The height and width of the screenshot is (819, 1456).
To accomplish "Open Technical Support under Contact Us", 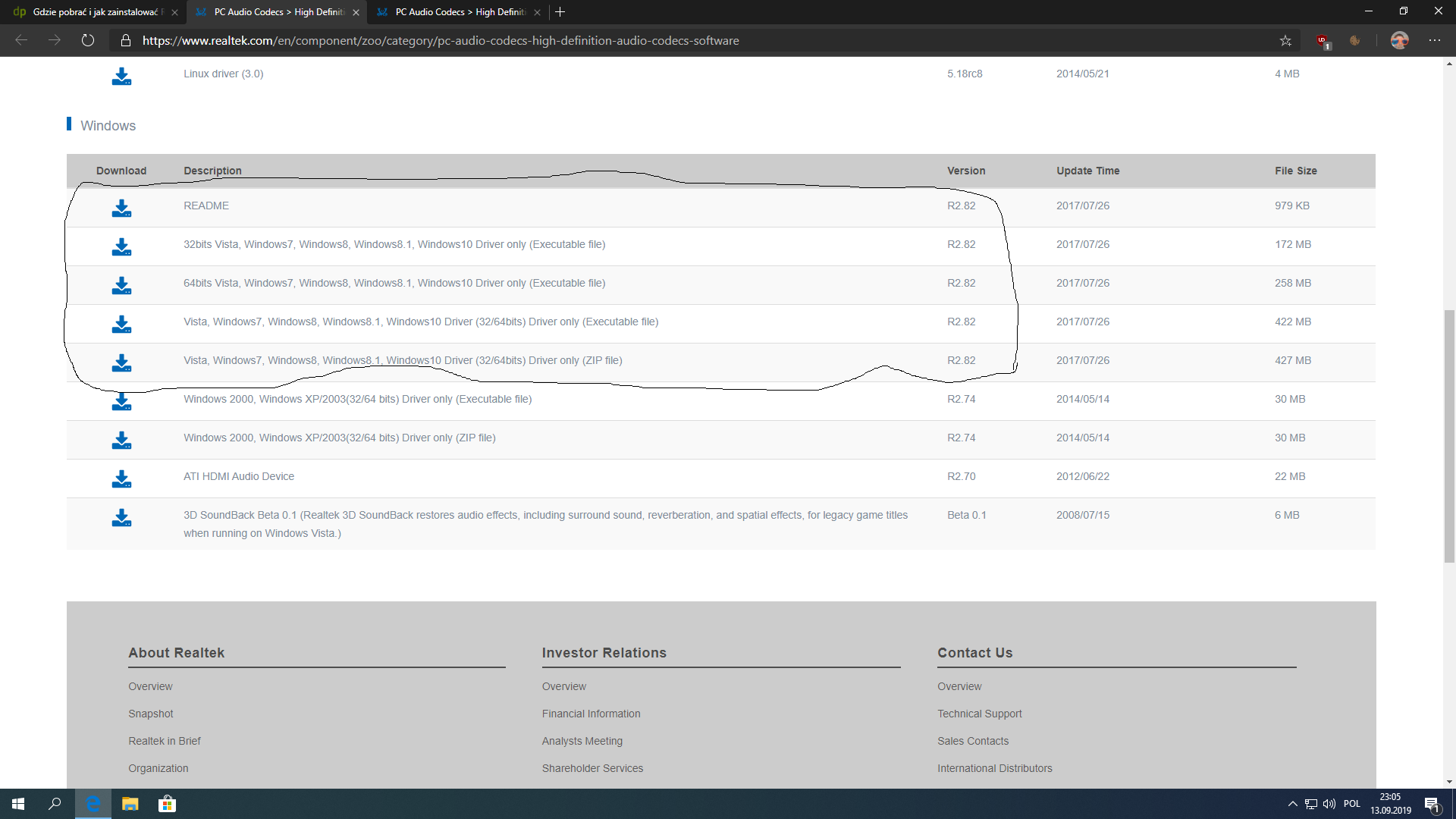I will pos(980,714).
